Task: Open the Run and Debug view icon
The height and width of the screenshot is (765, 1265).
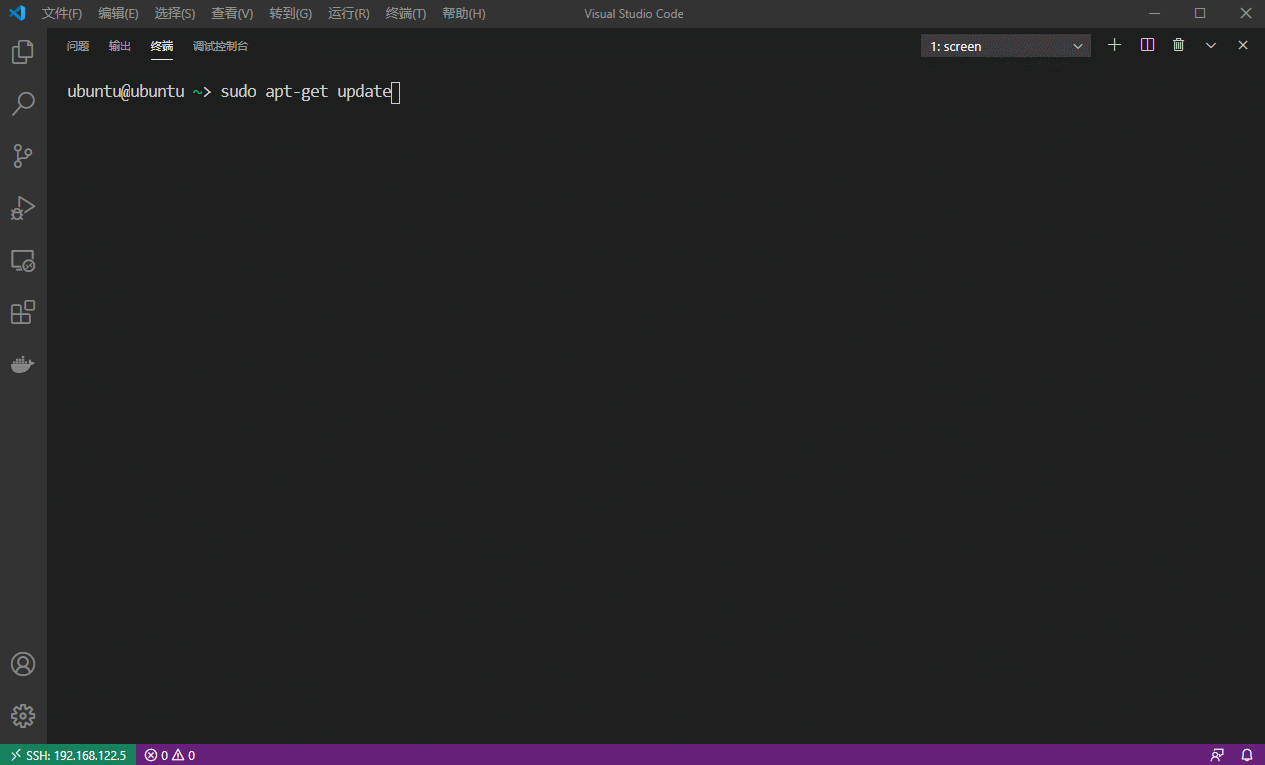Action: click(x=23, y=208)
